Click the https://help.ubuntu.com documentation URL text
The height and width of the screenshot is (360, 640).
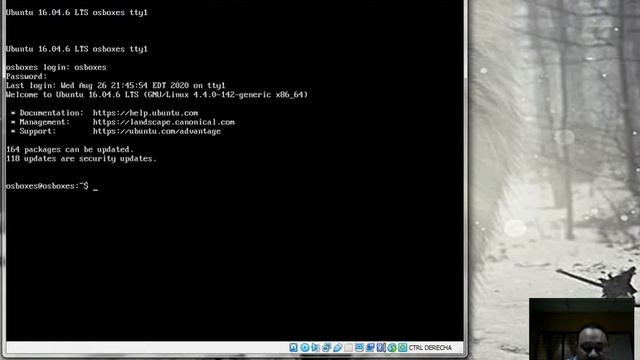coord(145,113)
